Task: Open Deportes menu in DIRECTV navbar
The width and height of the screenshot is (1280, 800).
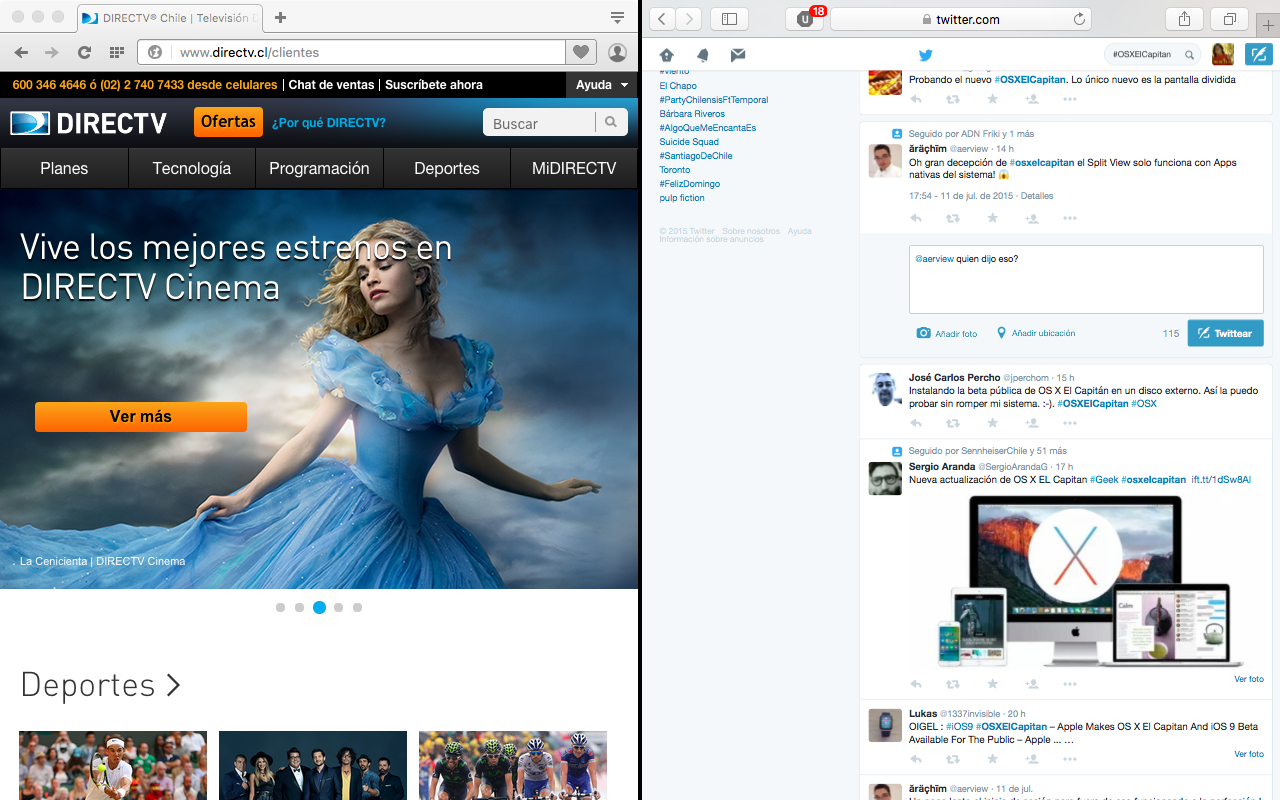Action: pyautogui.click(x=447, y=168)
